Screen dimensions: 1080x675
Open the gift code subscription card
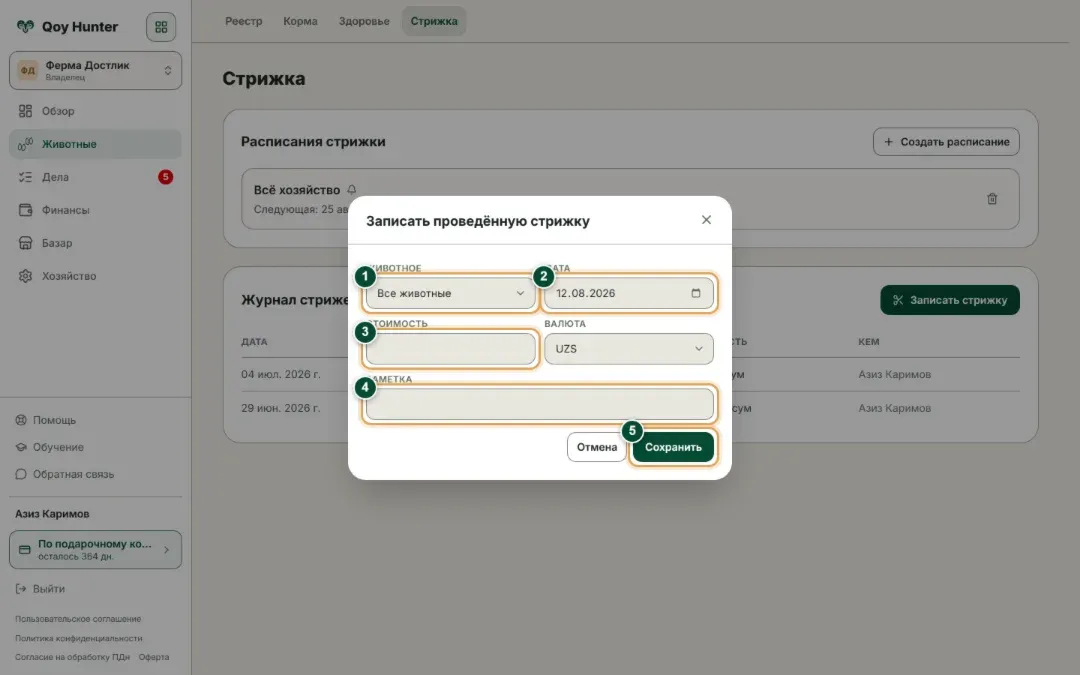pyautogui.click(x=96, y=550)
